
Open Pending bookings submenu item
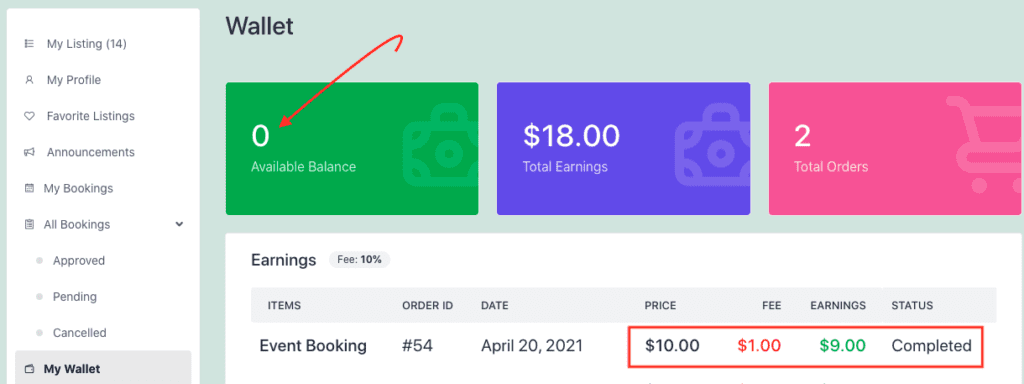point(75,296)
